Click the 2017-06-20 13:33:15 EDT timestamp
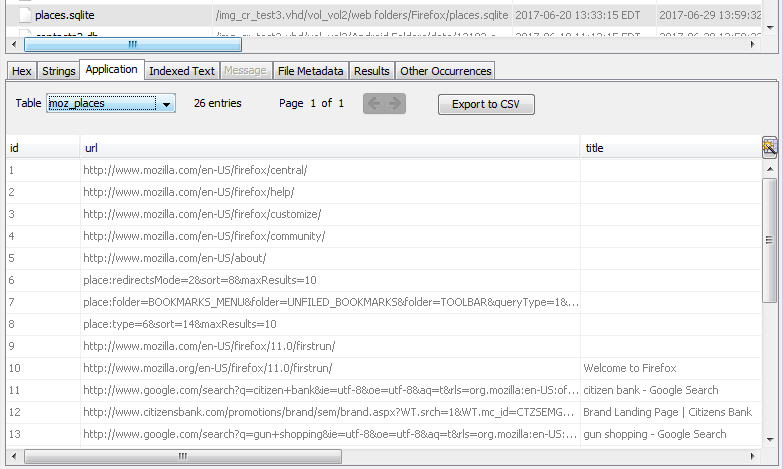This screenshot has height=469, width=783. [x=577, y=15]
